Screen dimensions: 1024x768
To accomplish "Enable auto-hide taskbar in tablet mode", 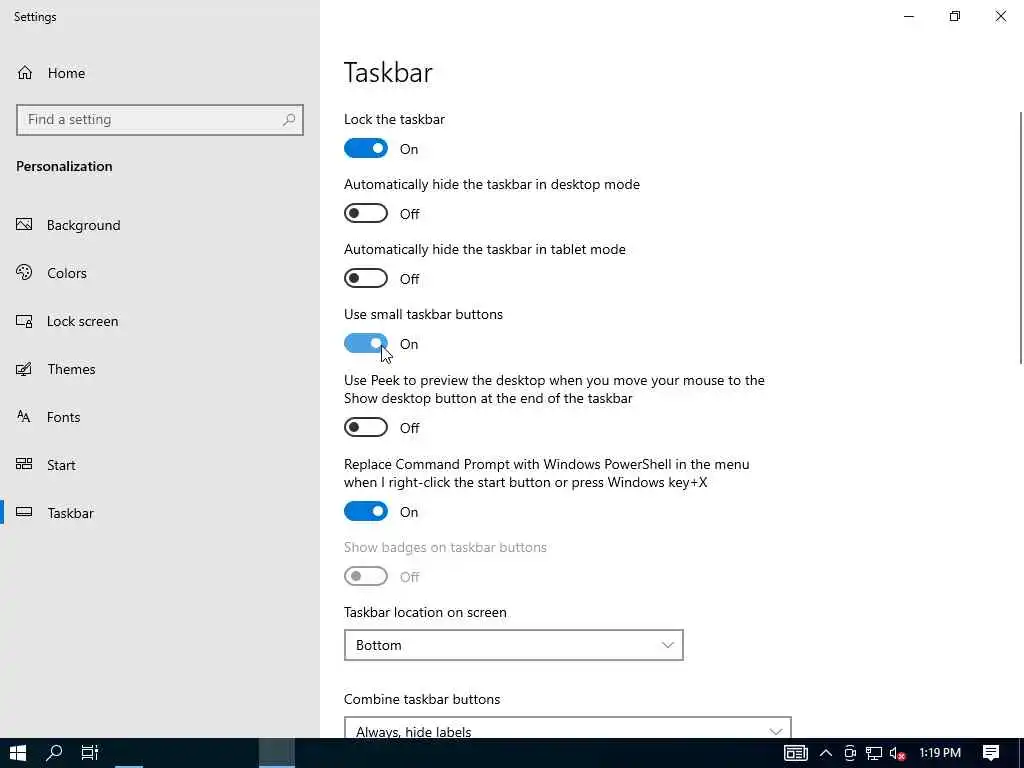I will (x=366, y=278).
